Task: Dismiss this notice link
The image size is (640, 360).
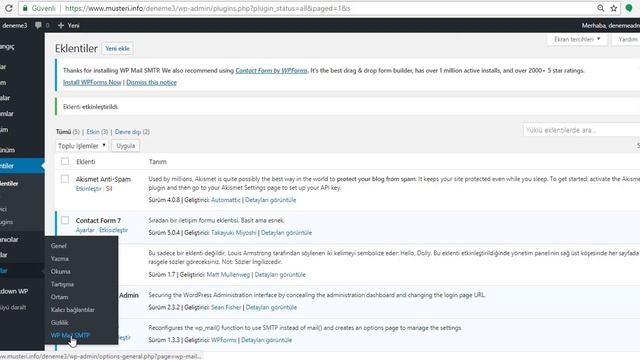Action: tap(151, 82)
